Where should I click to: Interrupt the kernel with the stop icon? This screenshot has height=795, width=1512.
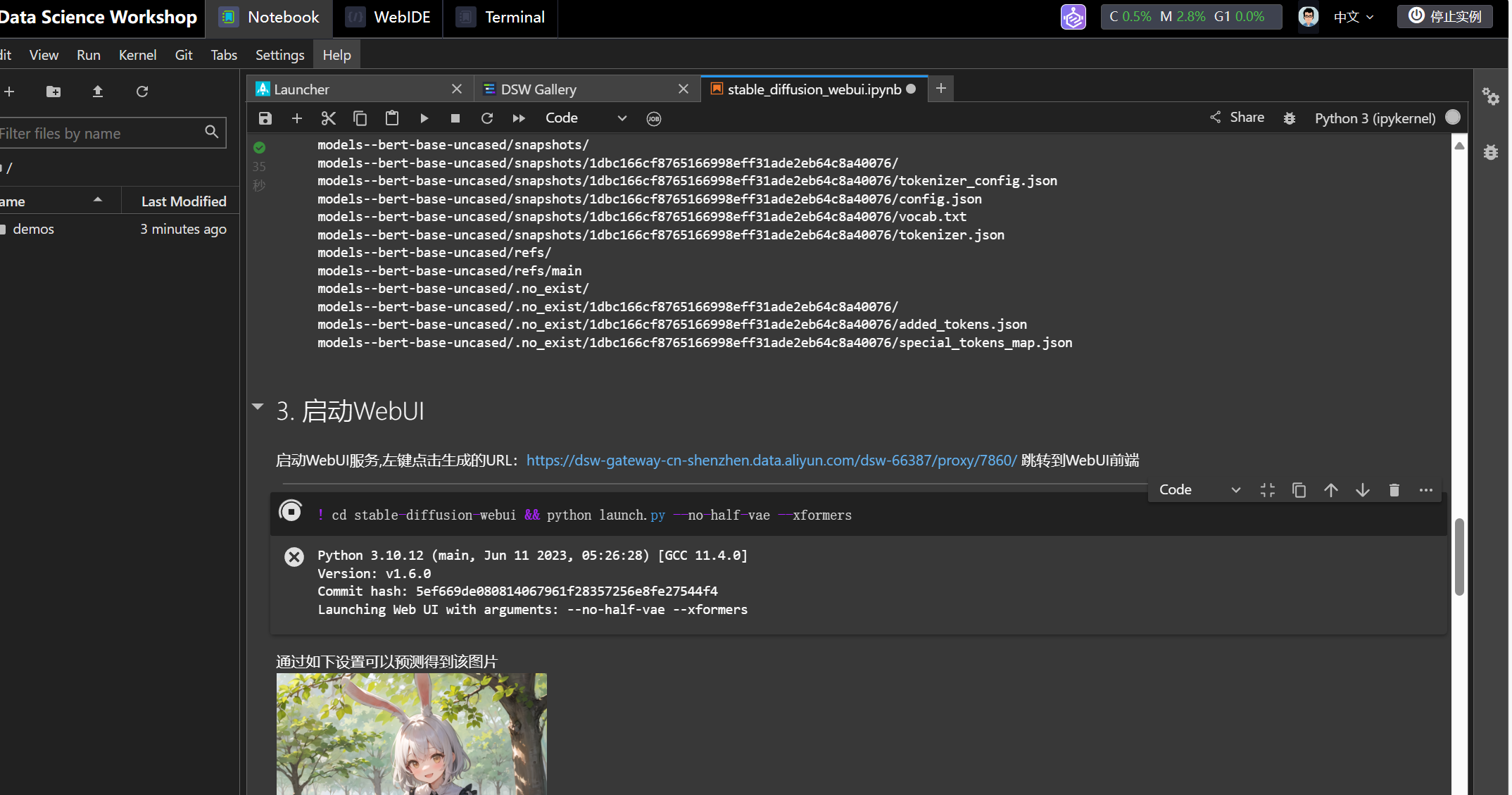click(x=455, y=118)
